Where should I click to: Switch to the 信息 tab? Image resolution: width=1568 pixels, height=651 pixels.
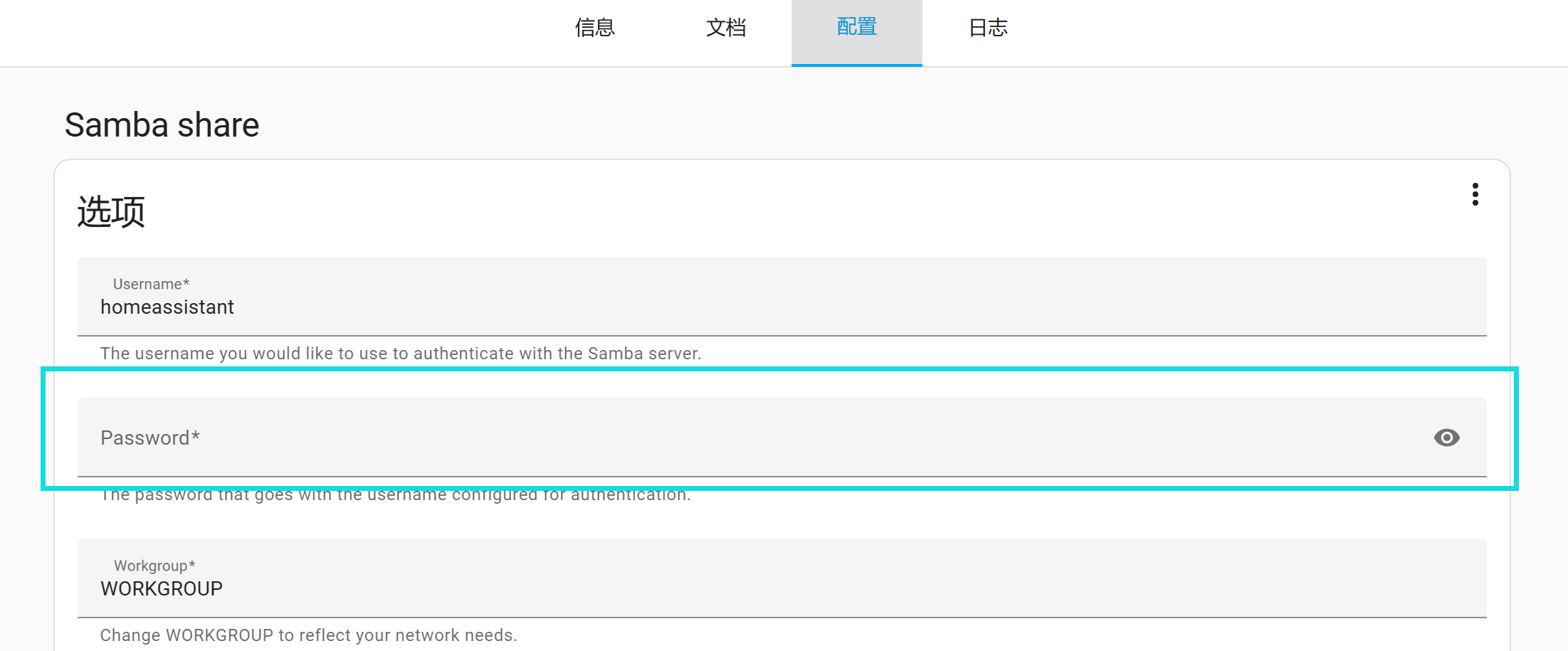[594, 28]
